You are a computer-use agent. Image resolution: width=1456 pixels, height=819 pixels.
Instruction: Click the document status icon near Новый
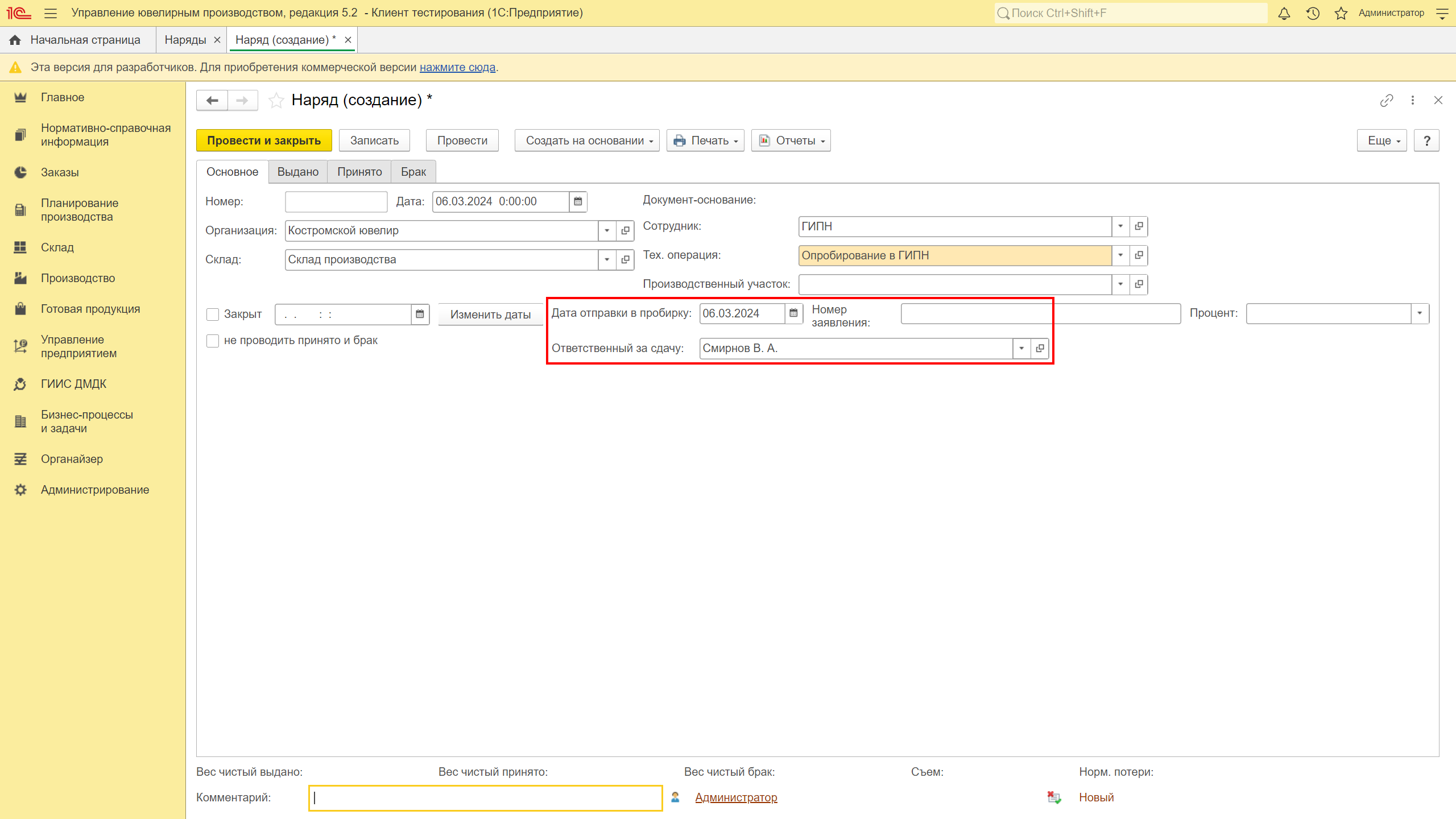coord(1054,797)
